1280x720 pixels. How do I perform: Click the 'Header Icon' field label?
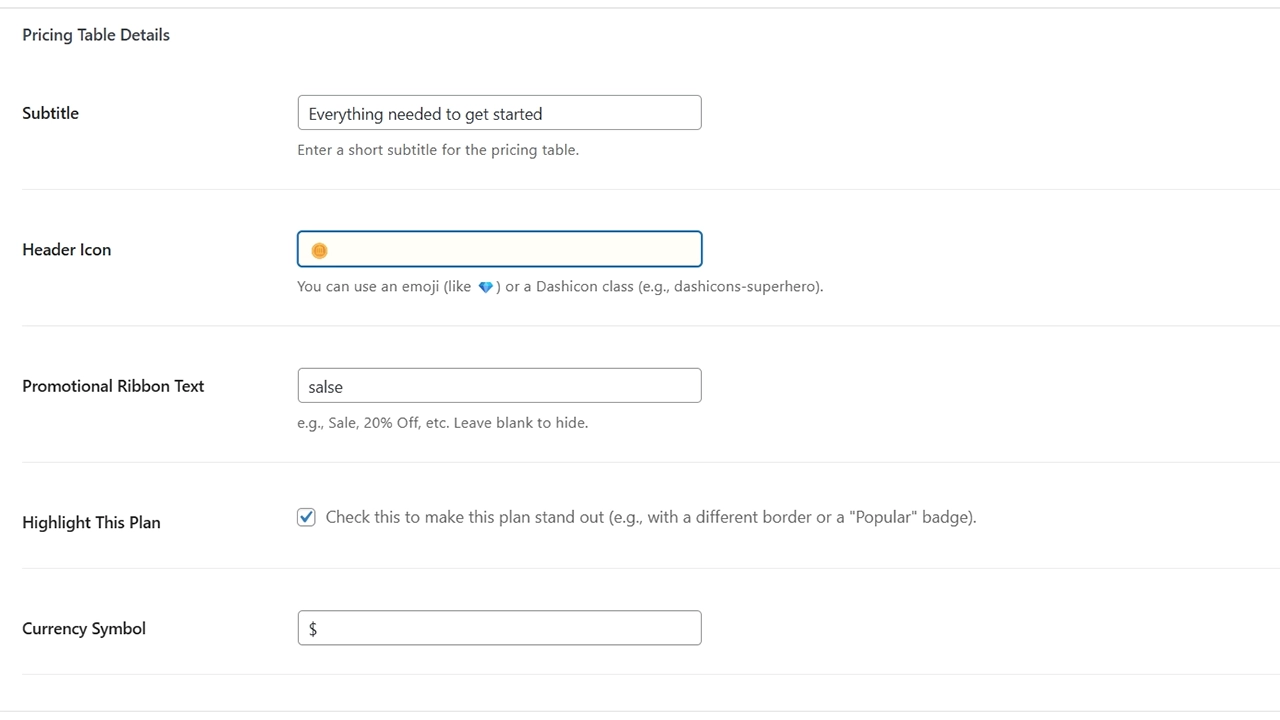tap(66, 250)
